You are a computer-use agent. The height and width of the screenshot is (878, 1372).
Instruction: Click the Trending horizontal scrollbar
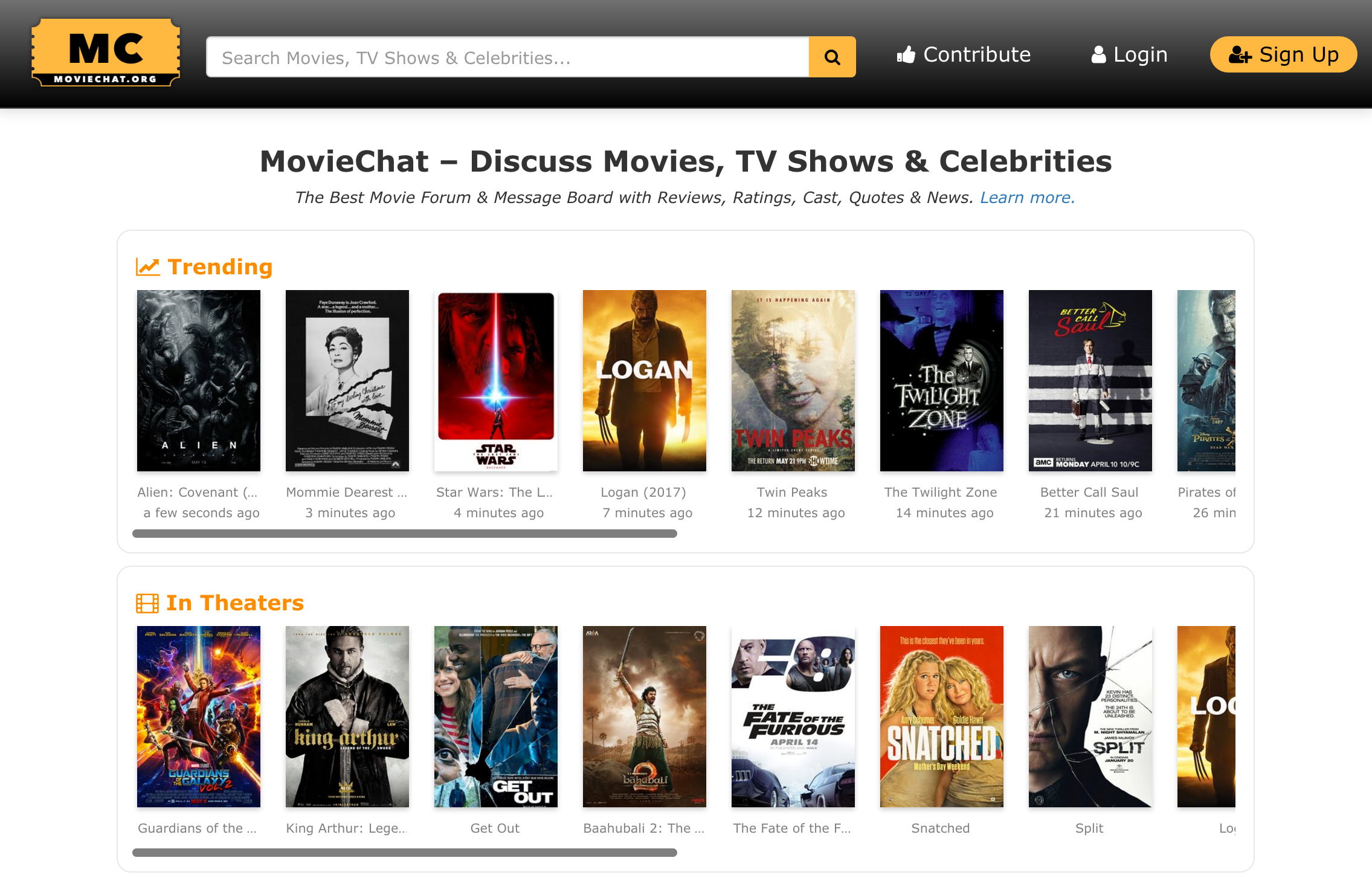[404, 534]
